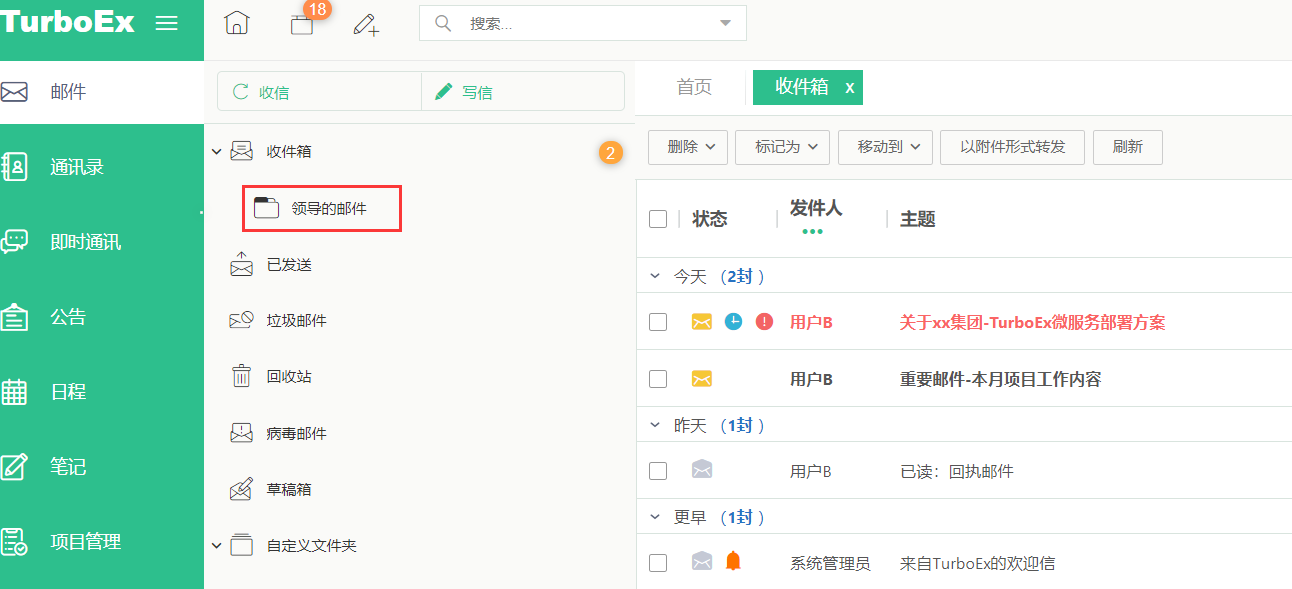Collapse the 昨天 mail group

click(655, 426)
